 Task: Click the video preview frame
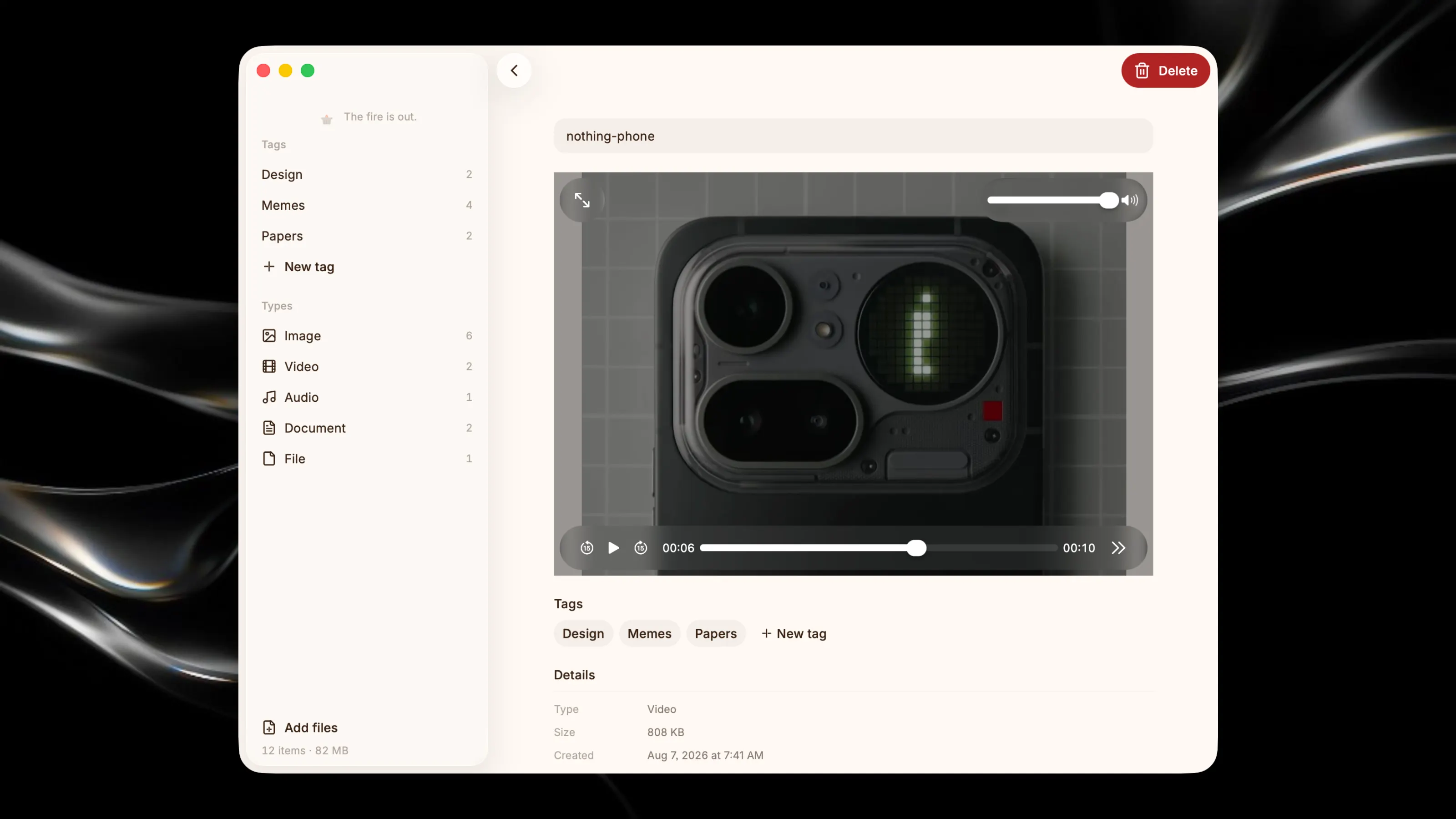[853, 374]
